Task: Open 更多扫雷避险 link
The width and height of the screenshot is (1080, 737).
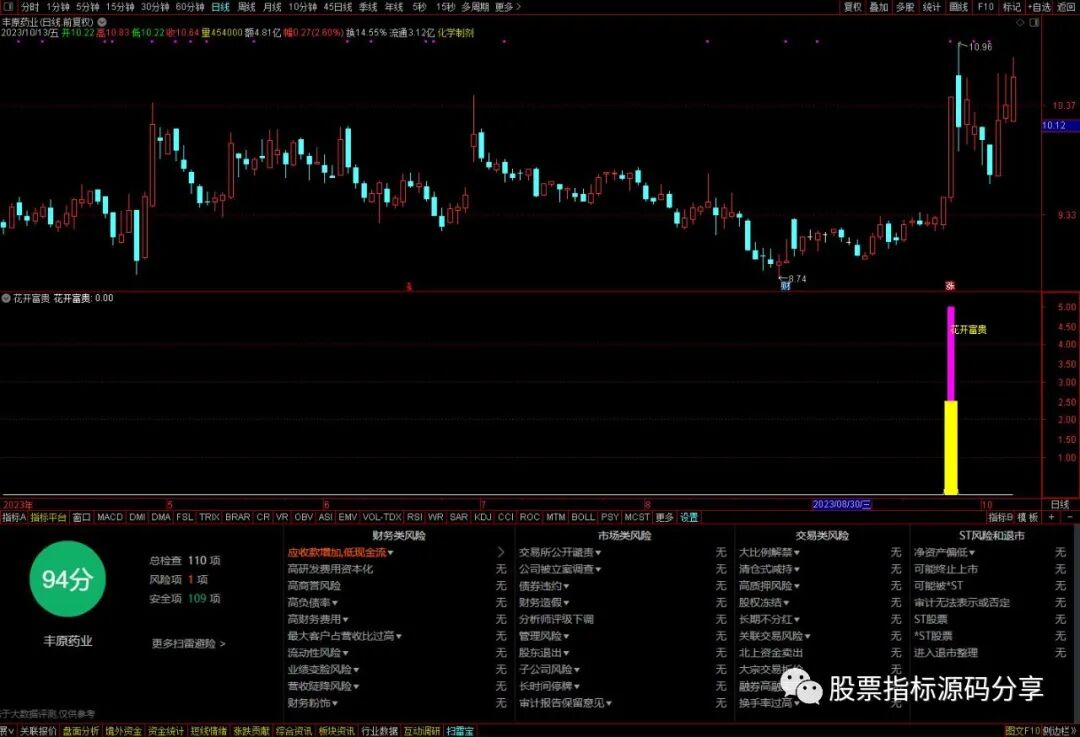Action: [x=189, y=643]
